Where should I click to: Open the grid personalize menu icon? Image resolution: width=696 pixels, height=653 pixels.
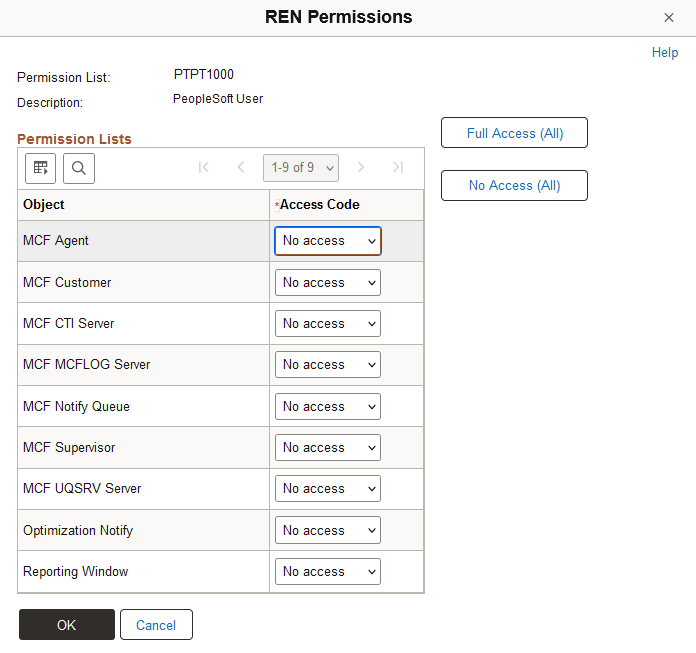click(40, 168)
